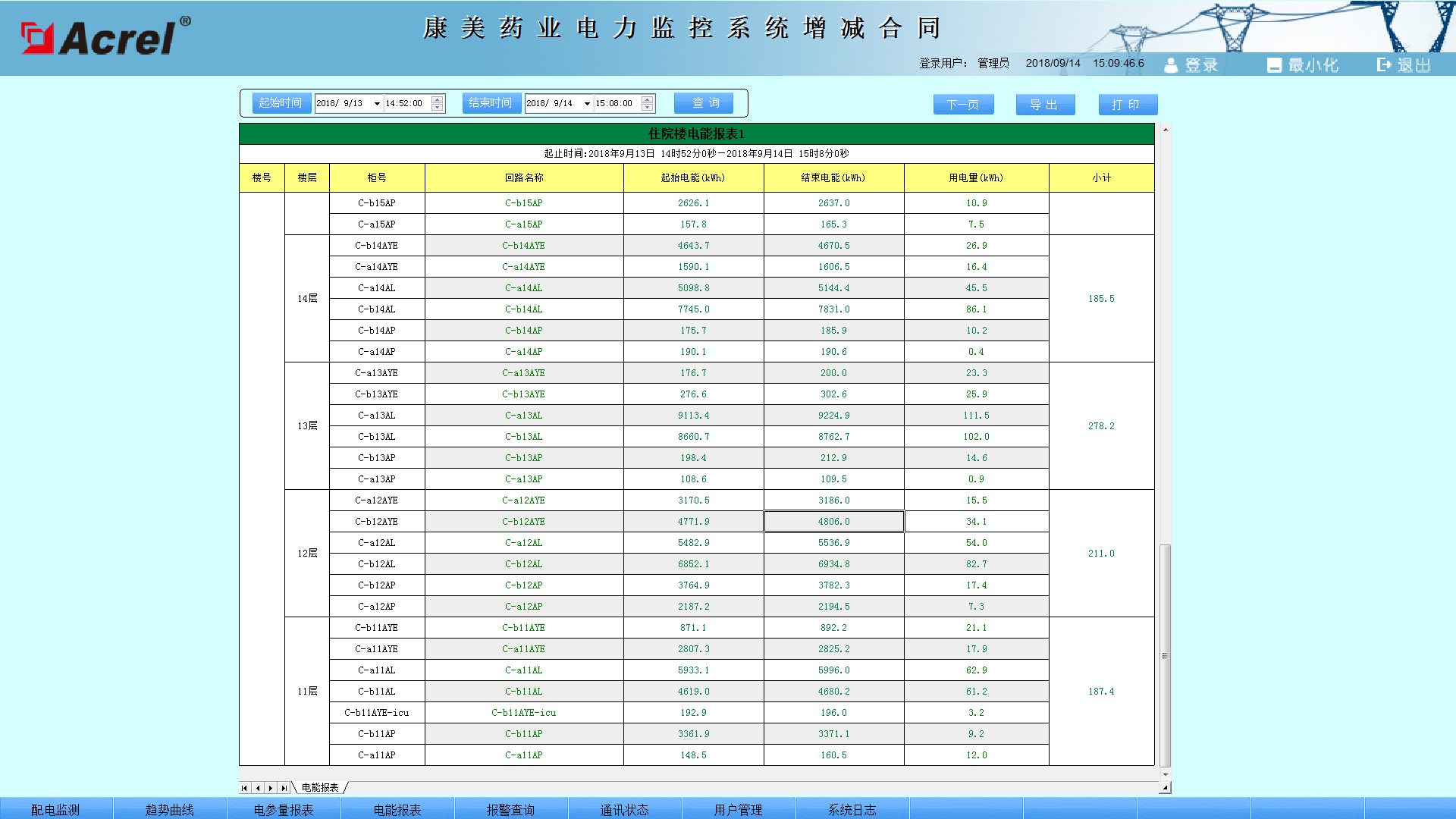Viewport: 1456px width, 819px height.
Task: Click the 退出 exit icon
Action: coord(1385,65)
